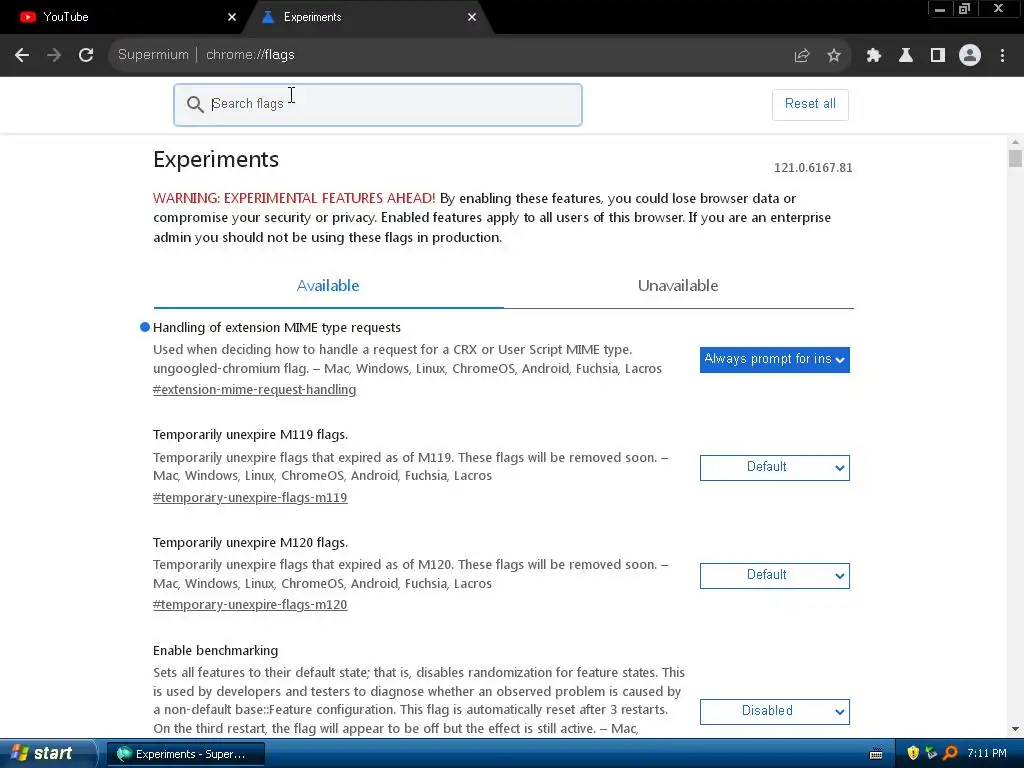Image resolution: width=1024 pixels, height=768 pixels.
Task: Click the vertical scrollbar thumb
Action: [1015, 159]
